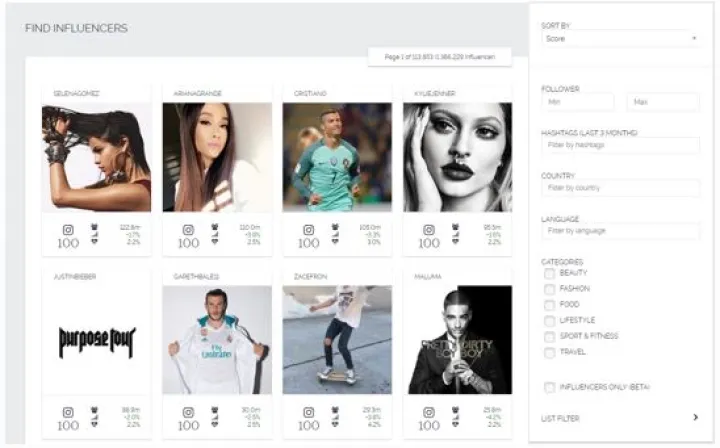Expand the List Filter section arrow

tap(694, 418)
